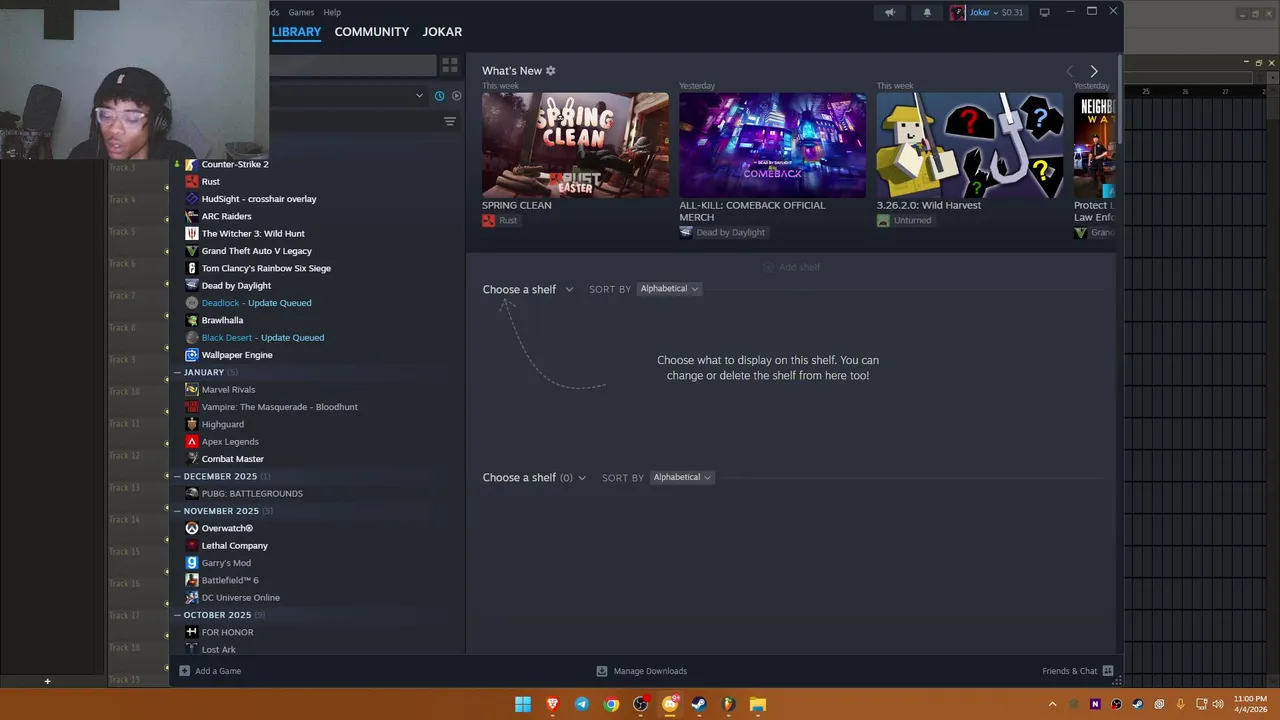The image size is (1280, 720).
Task: Open the JOKAR profile tab
Action: click(442, 32)
